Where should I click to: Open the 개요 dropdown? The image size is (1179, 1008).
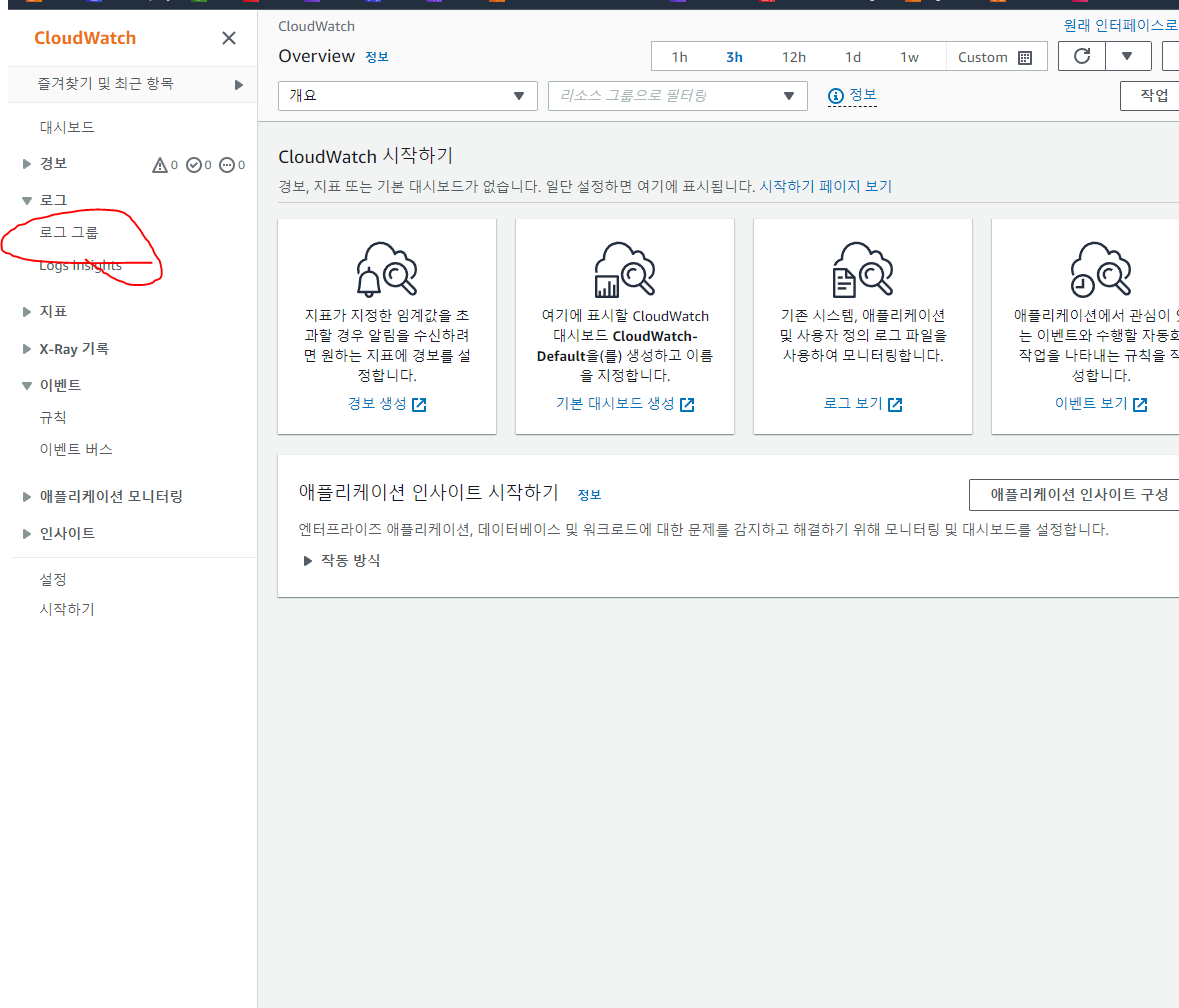(x=408, y=95)
